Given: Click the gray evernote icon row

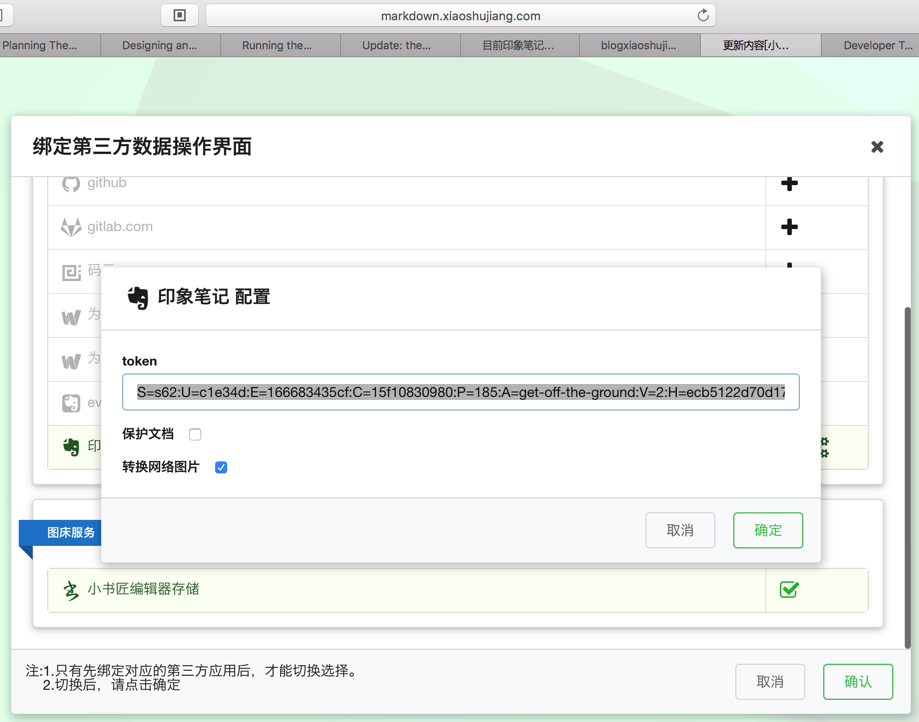Looking at the screenshot, I should tap(71, 403).
